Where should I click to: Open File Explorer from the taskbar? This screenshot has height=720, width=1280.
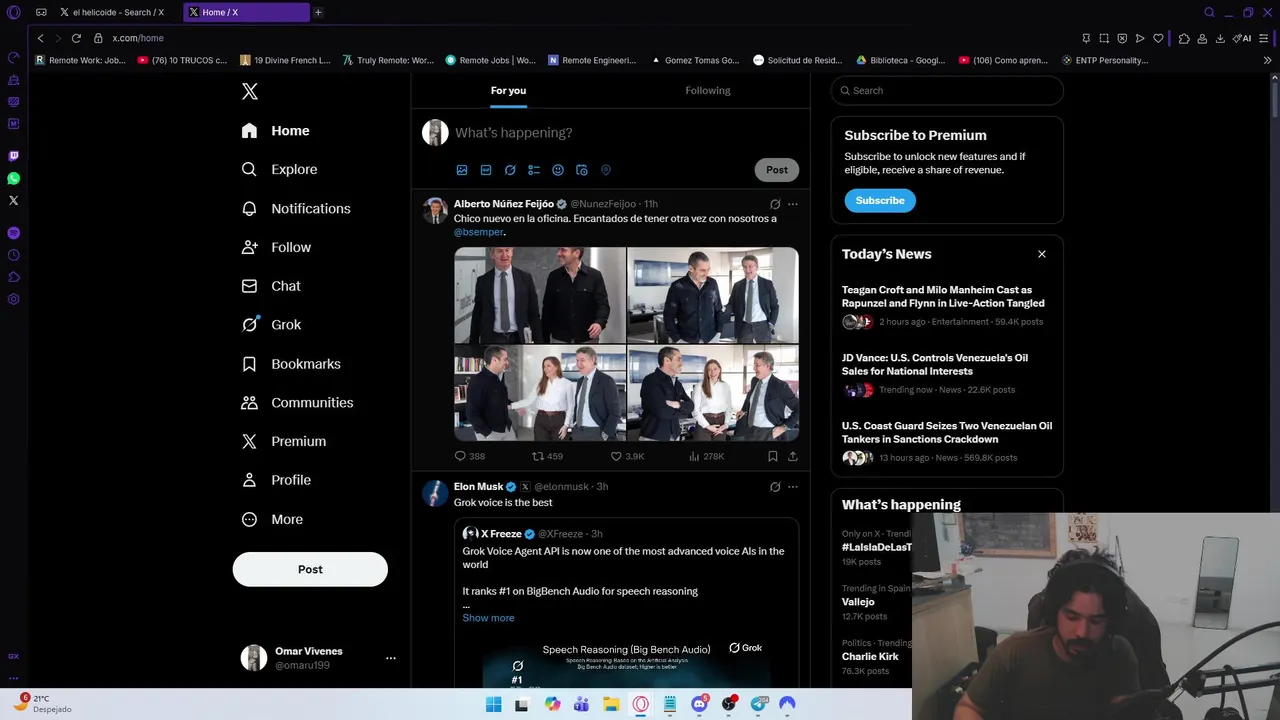pyautogui.click(x=611, y=704)
